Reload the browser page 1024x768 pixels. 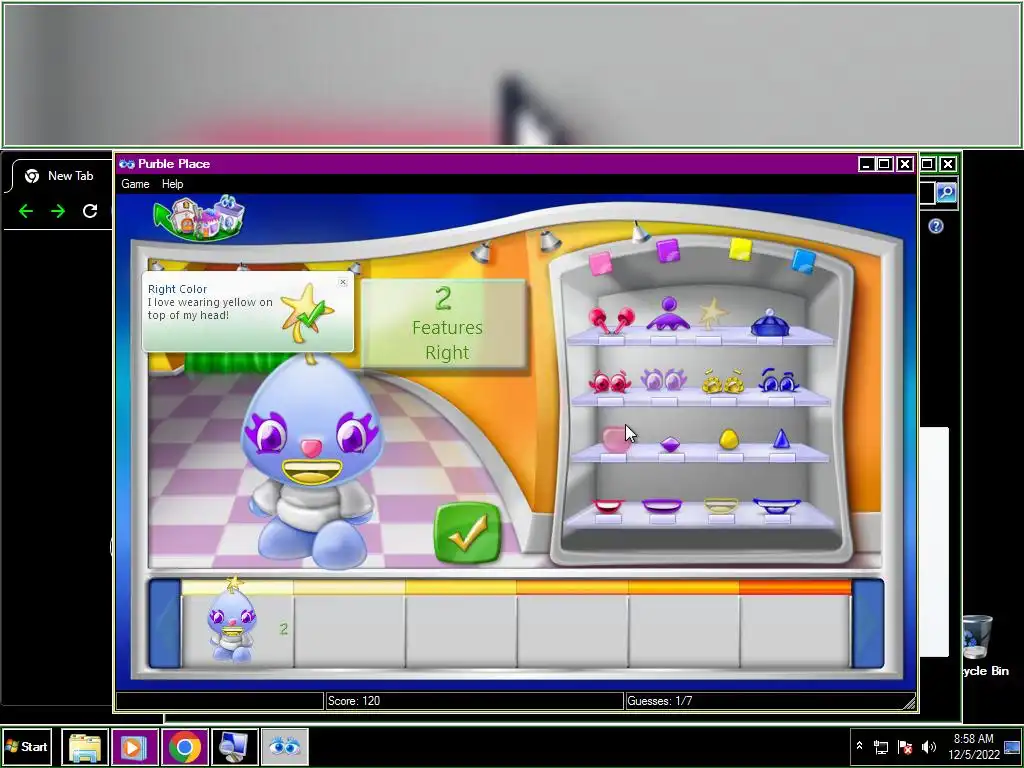[x=90, y=211]
